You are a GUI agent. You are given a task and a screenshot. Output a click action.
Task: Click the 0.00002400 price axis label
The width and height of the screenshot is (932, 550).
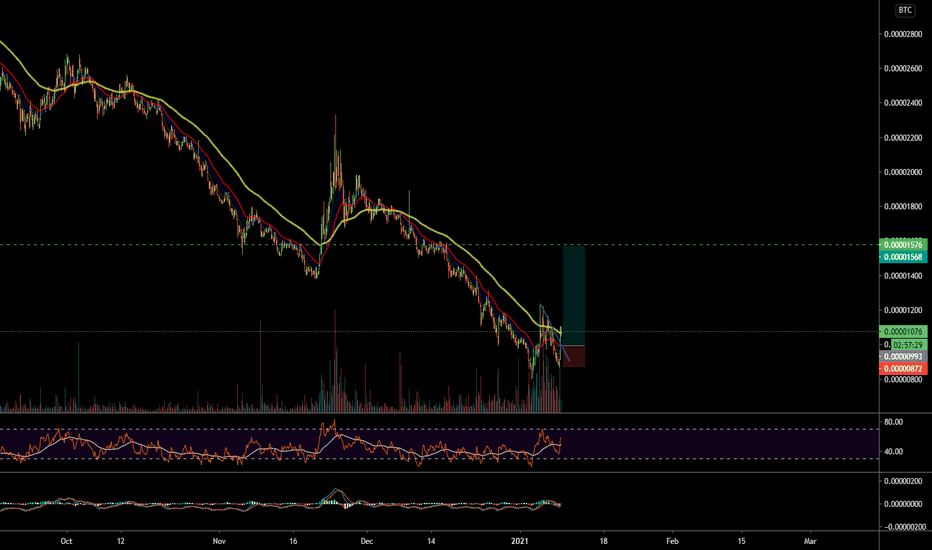[x=903, y=103]
